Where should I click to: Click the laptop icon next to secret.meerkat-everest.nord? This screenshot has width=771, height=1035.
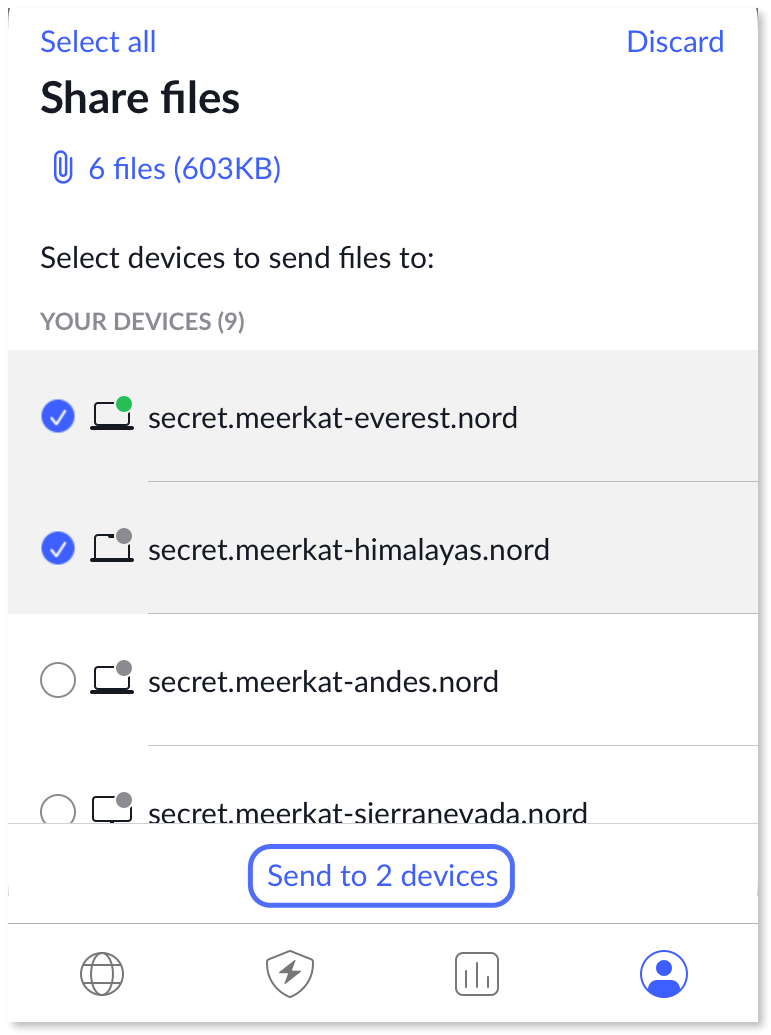[111, 416]
